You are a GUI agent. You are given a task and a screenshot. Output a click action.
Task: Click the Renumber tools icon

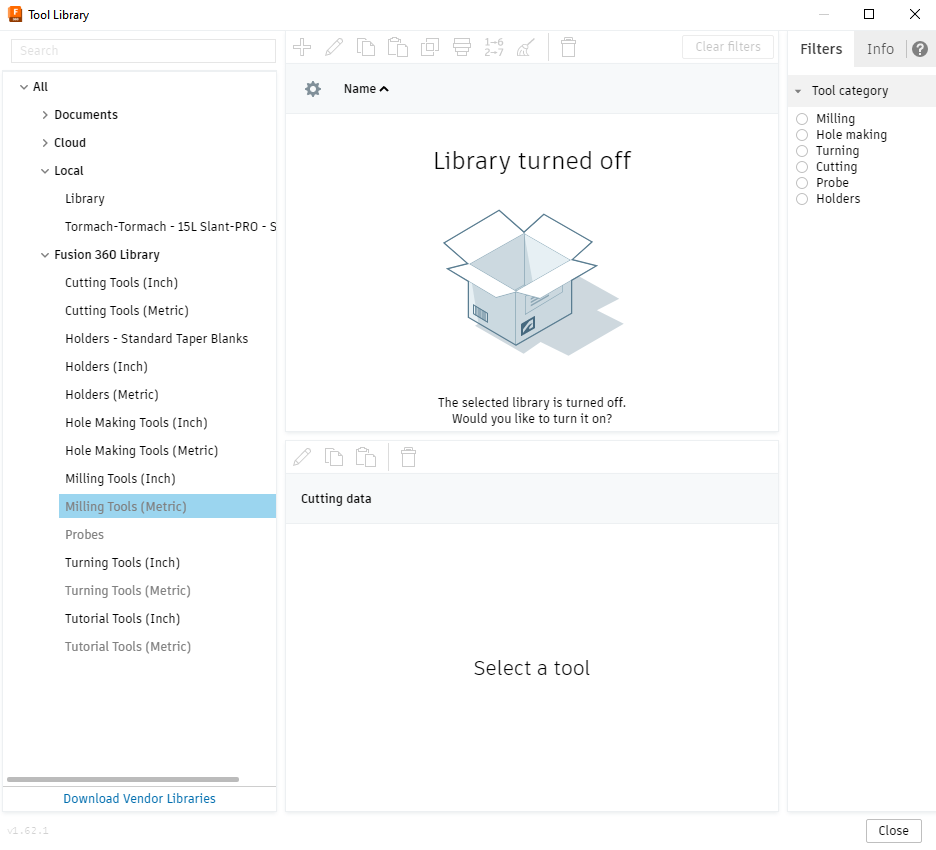point(494,47)
